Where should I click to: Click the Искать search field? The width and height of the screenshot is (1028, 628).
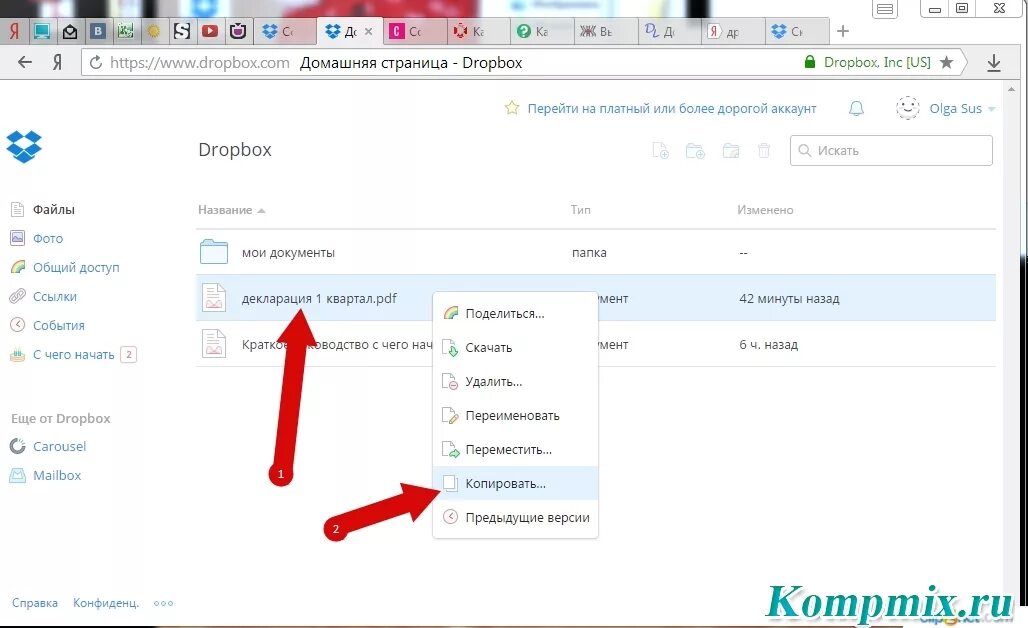point(891,151)
